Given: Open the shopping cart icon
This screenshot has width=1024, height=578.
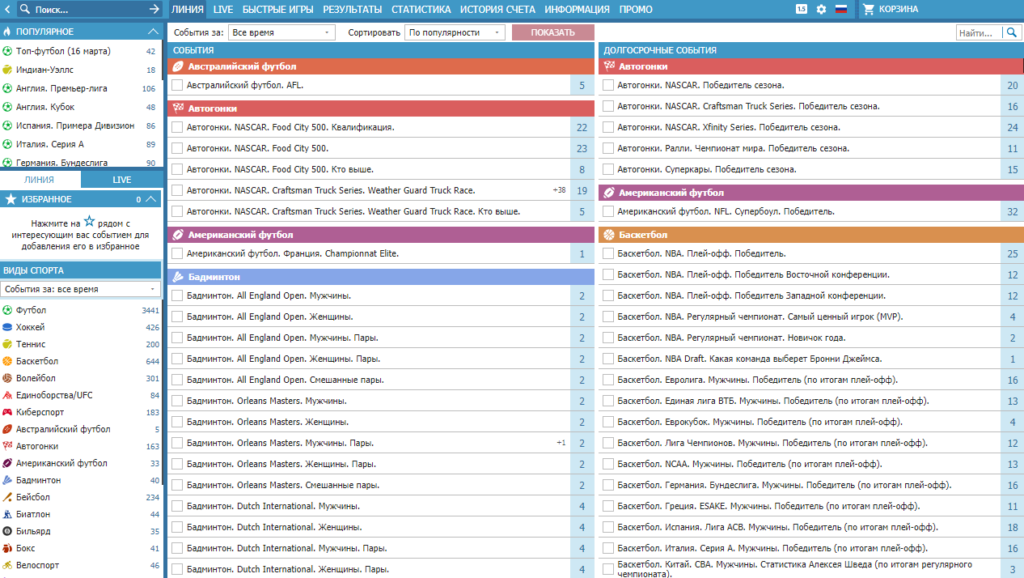Looking at the screenshot, I should [869, 9].
